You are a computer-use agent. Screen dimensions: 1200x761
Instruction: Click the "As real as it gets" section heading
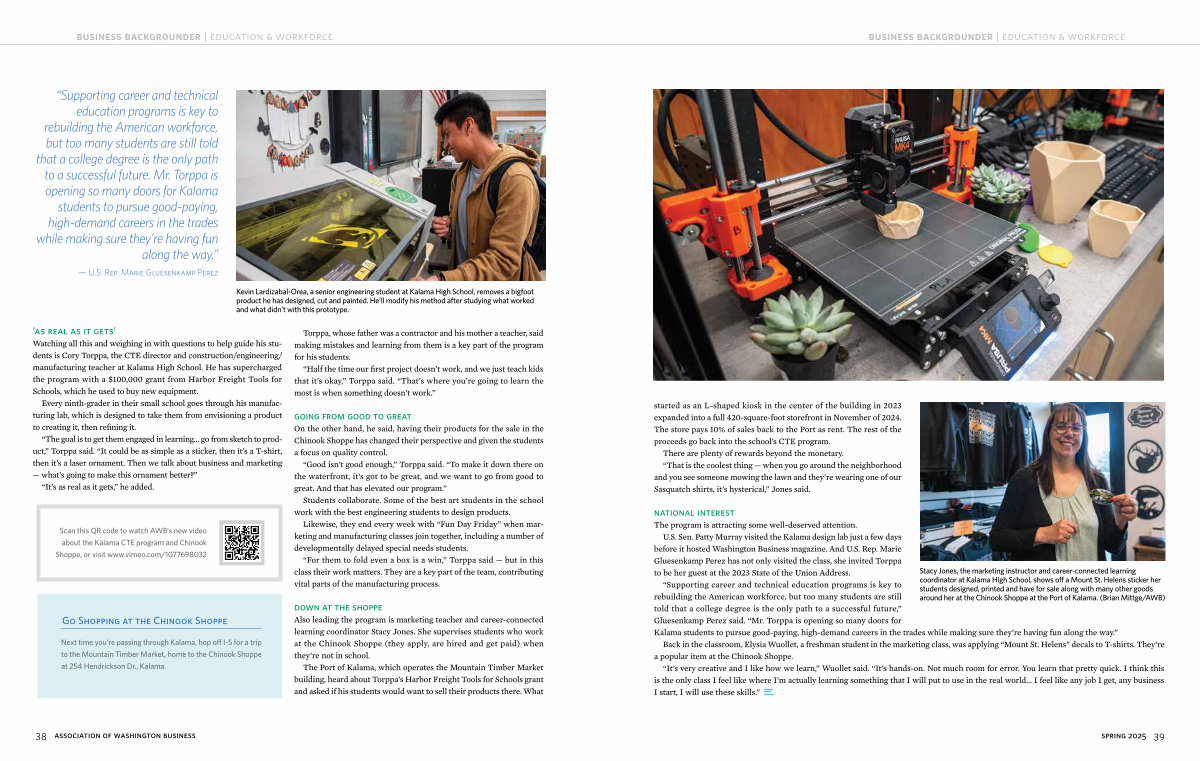pos(74,330)
